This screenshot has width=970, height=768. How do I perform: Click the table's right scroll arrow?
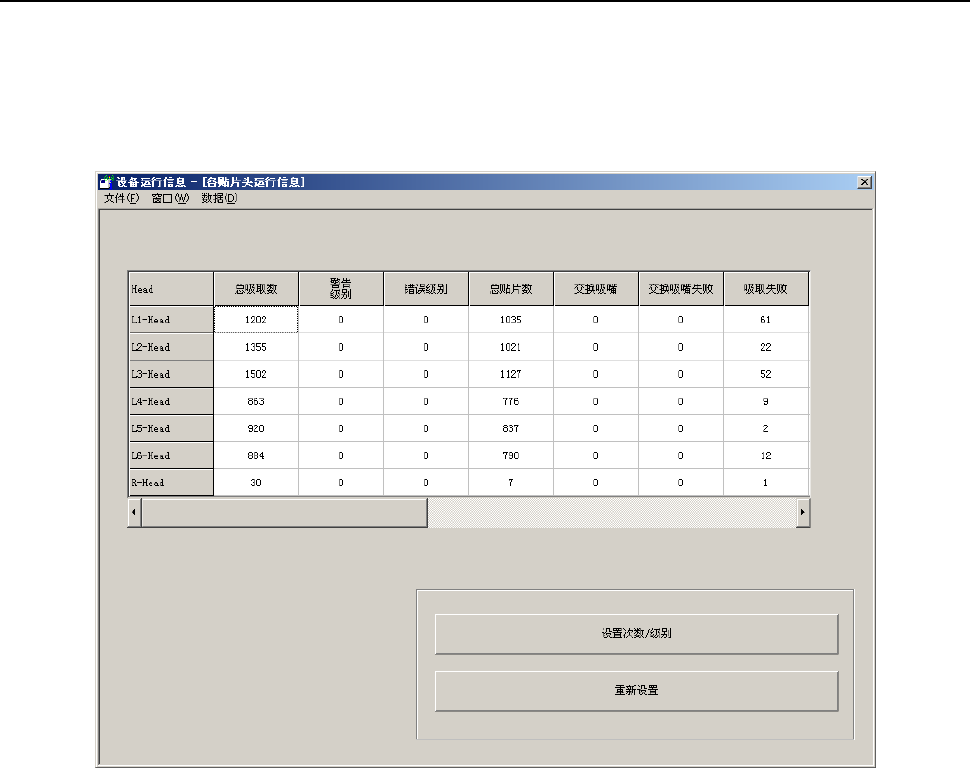point(802,512)
